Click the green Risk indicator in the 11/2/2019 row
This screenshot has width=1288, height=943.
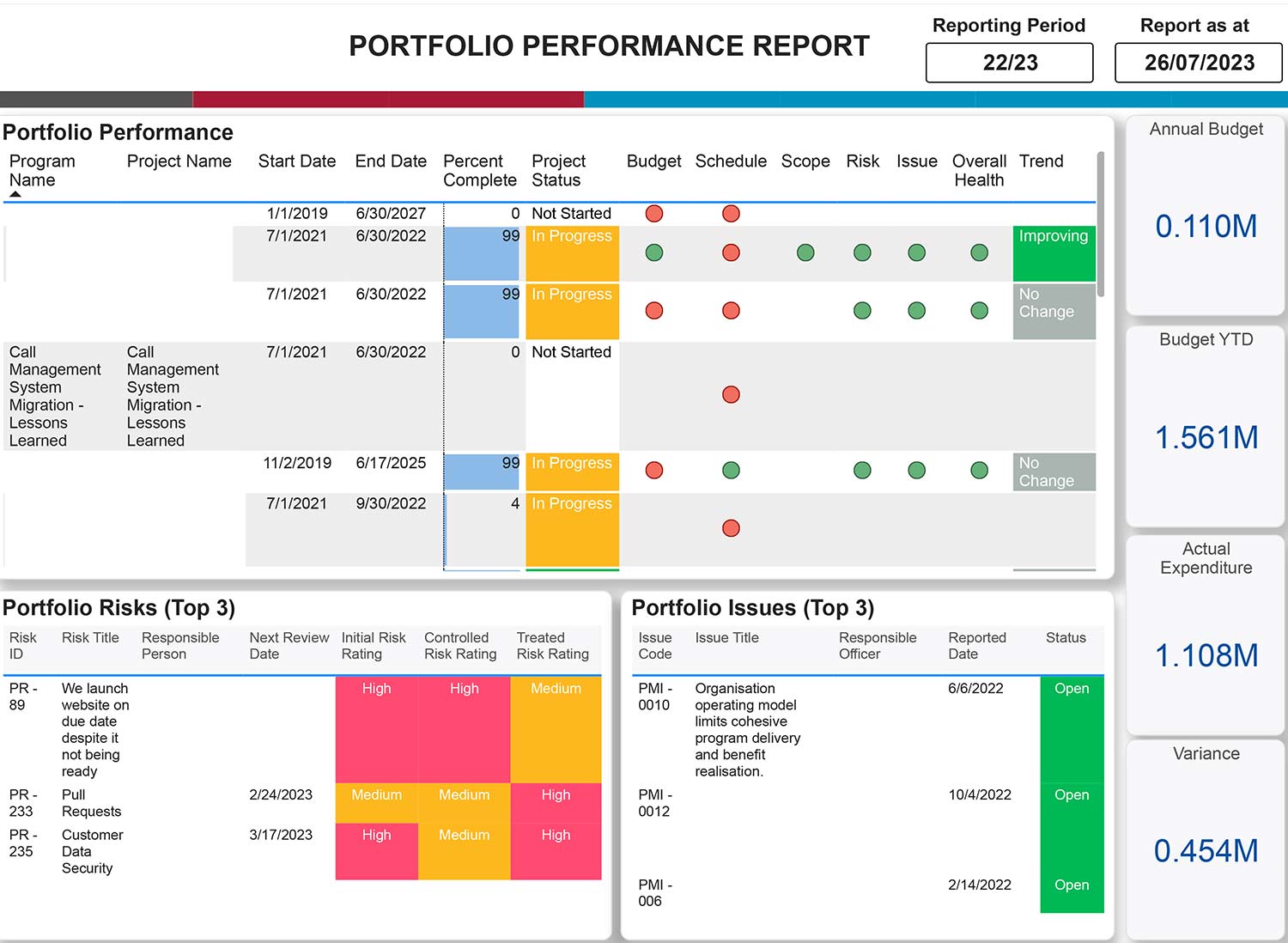pos(862,471)
